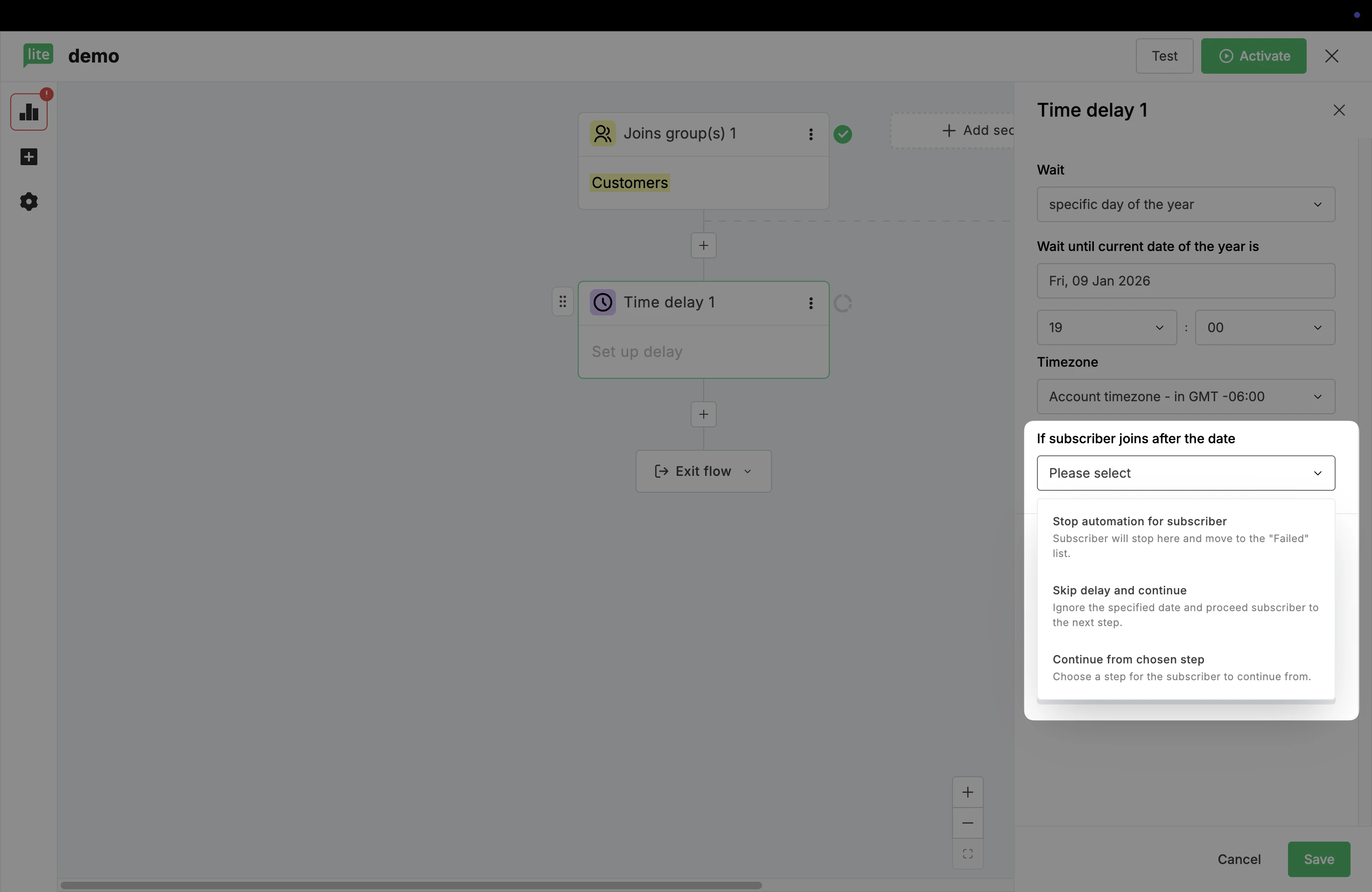Open the dashboard chart icon in sidebar
Image resolution: width=1372 pixels, height=892 pixels.
pos(29,112)
